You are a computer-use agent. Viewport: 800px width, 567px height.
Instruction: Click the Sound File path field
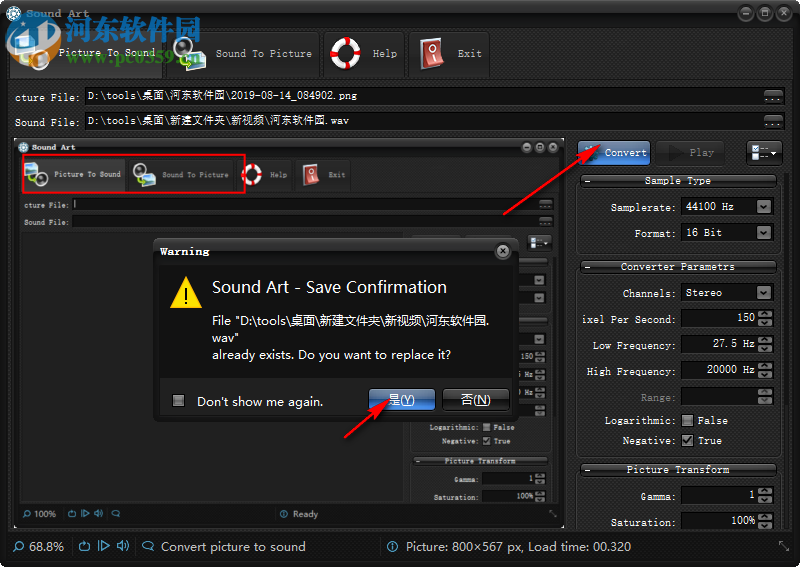coord(423,121)
